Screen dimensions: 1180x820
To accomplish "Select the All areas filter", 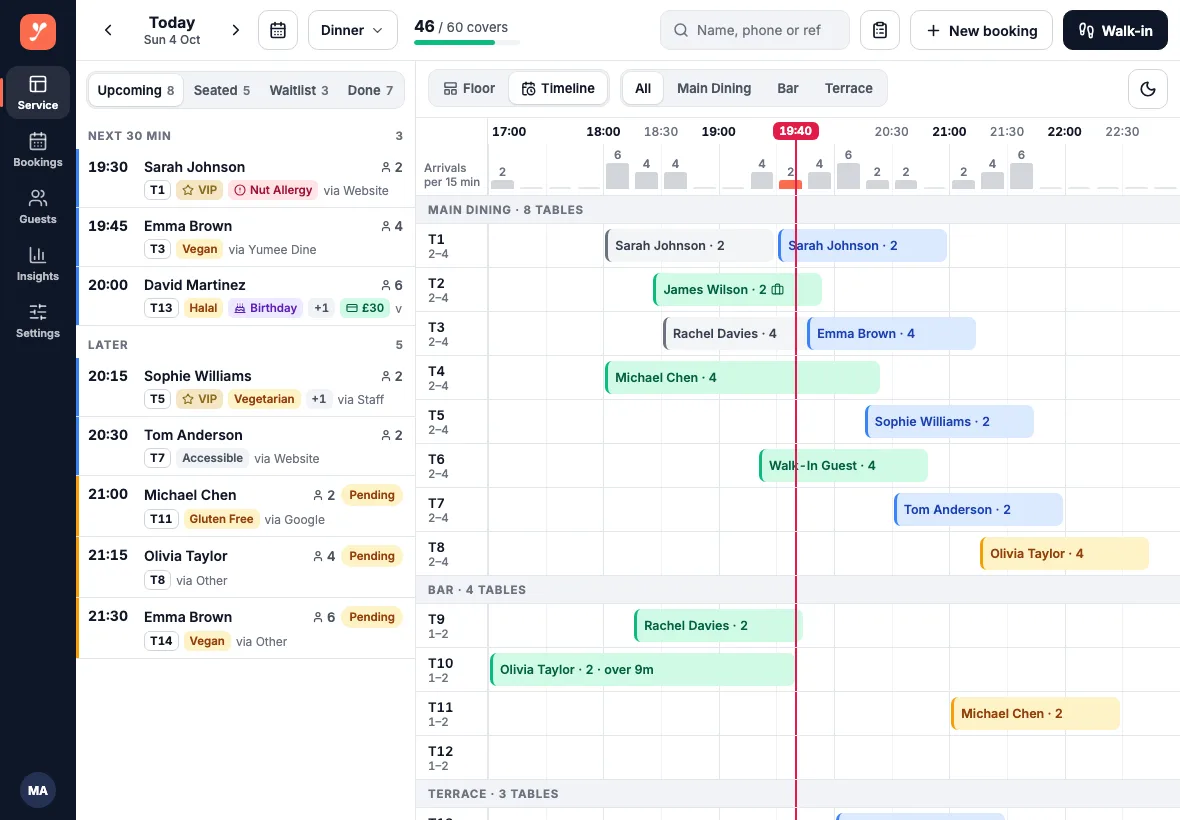I will (x=643, y=89).
